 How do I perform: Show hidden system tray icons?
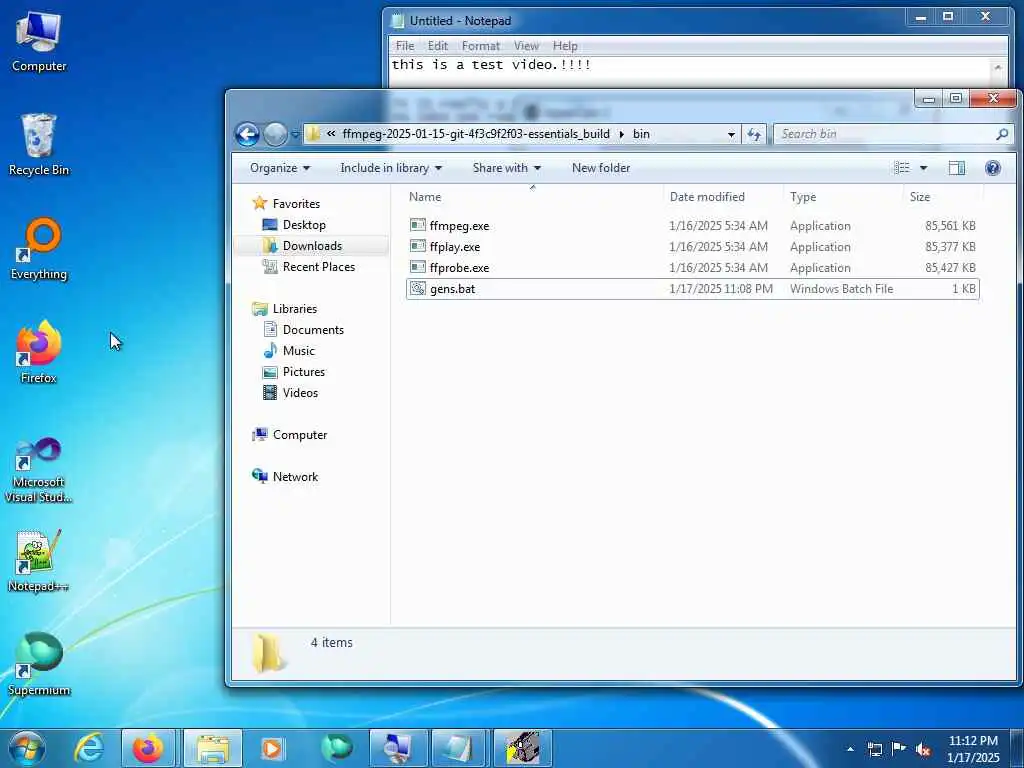(x=850, y=749)
